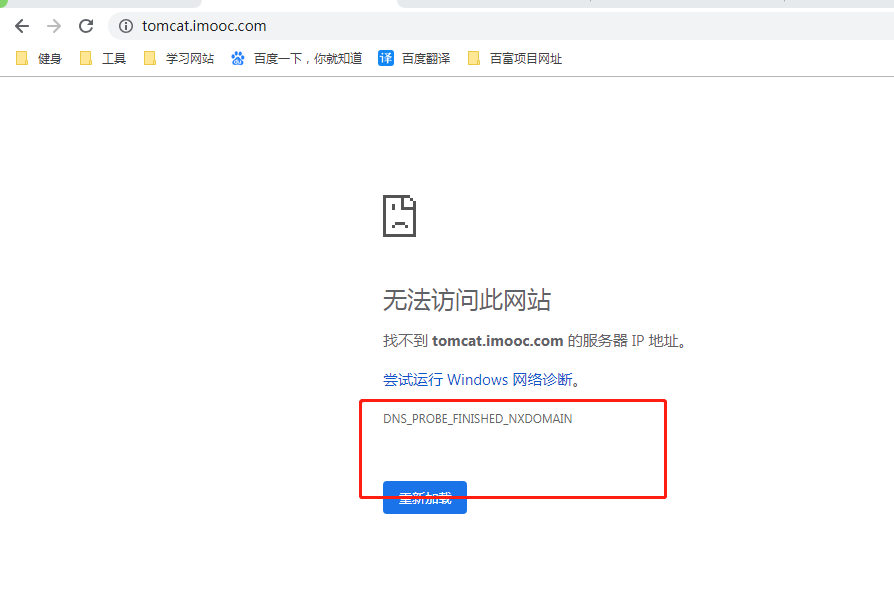
Task: Expand the 学习网站 bookmark folder
Action: pos(178,57)
